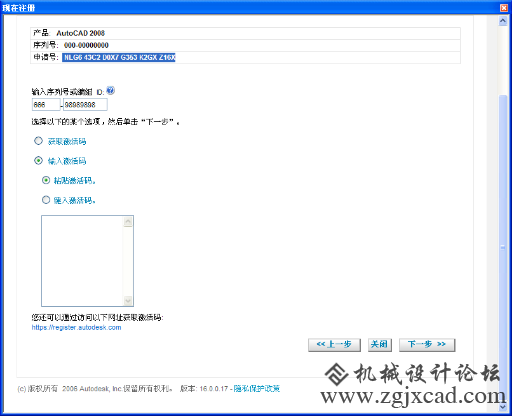The height and width of the screenshot is (417, 513).
Task: Choose the 粘贴激活码 radio option
Action: (x=46, y=180)
